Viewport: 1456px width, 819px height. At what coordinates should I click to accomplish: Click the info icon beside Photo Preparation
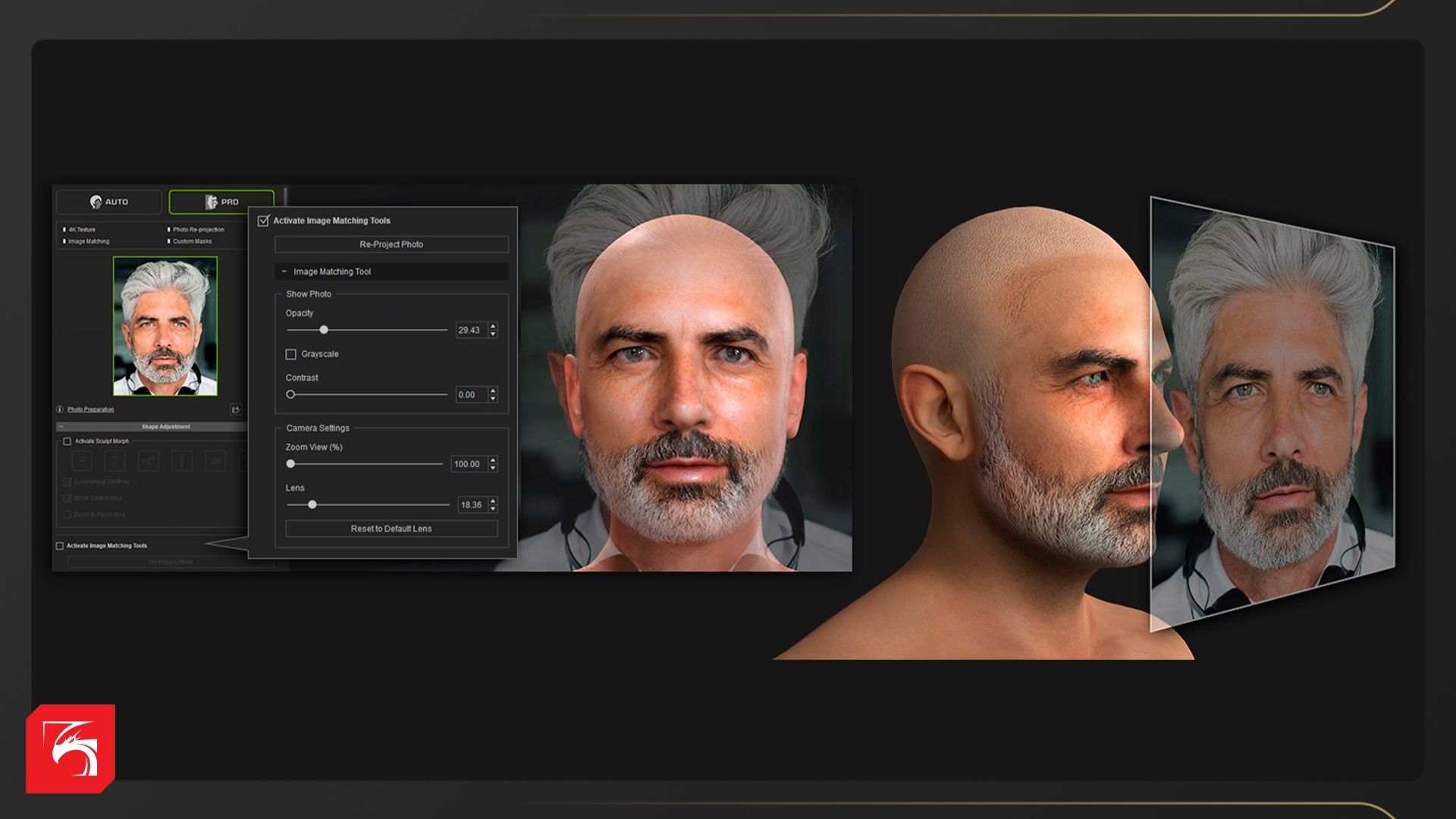60,409
